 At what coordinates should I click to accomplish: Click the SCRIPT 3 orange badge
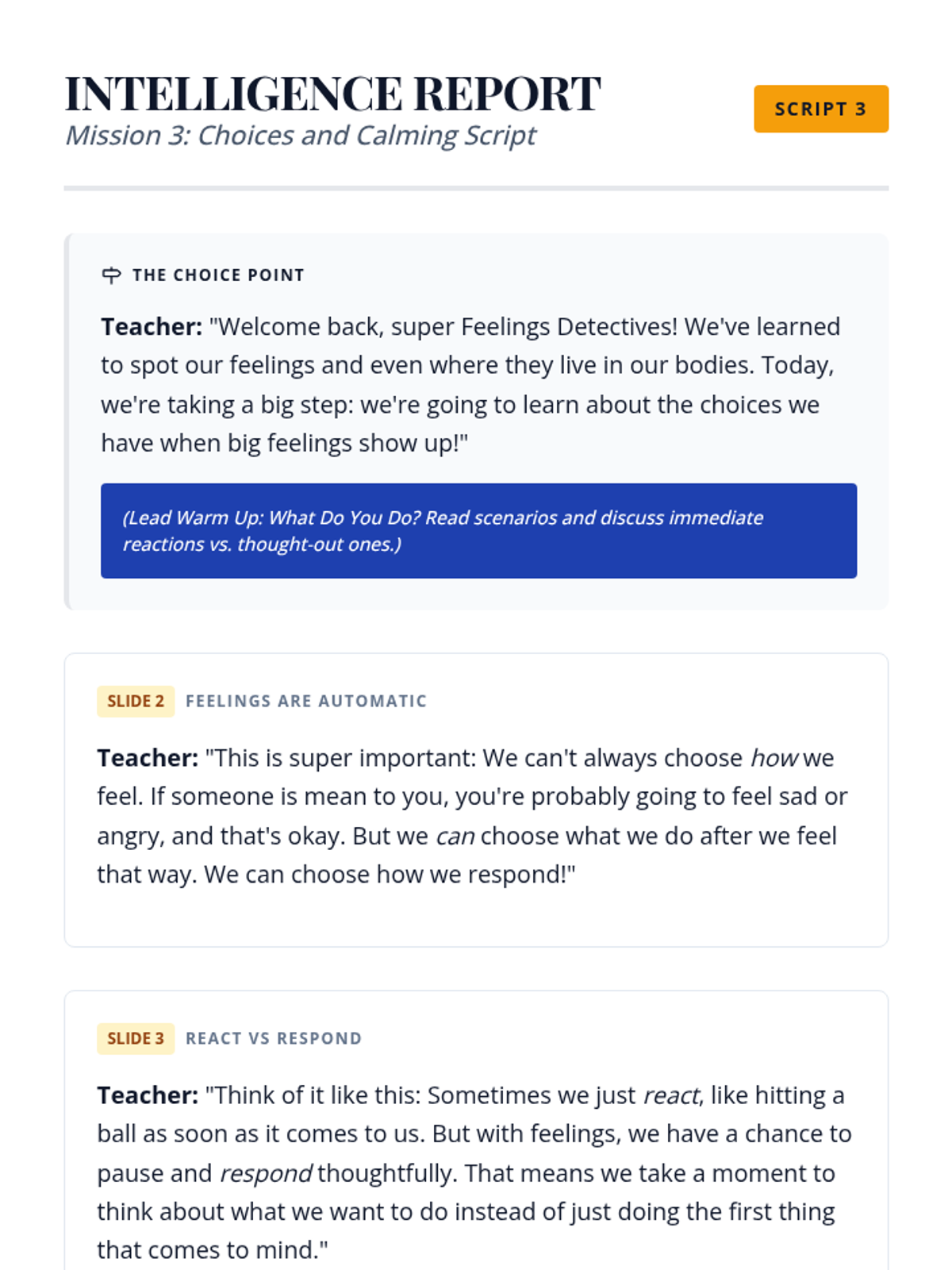tap(821, 109)
